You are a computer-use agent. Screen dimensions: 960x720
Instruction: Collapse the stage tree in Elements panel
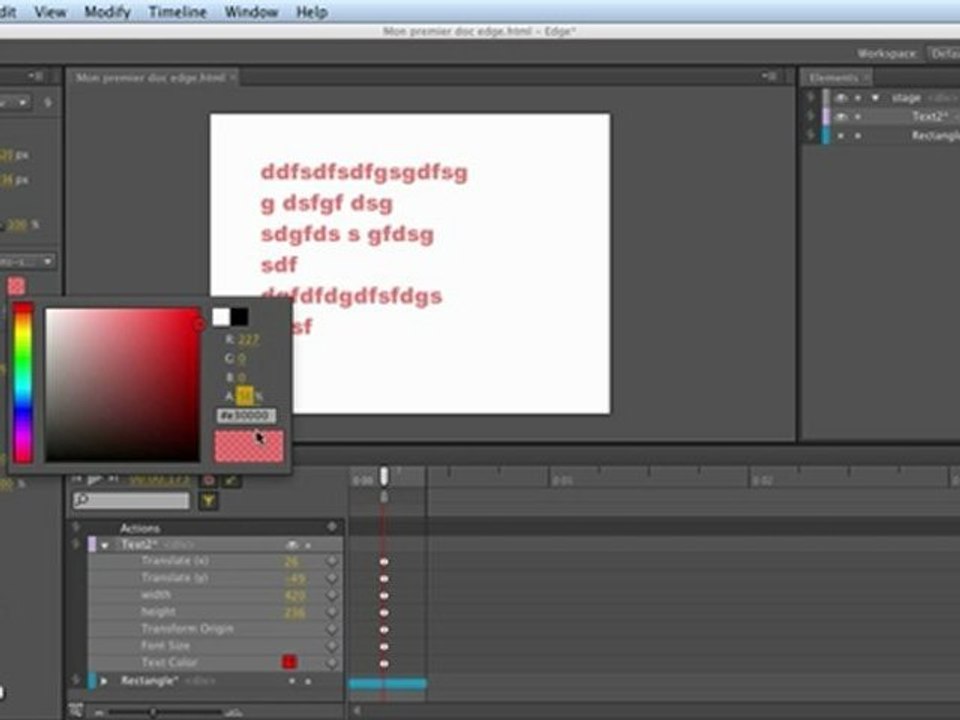[x=876, y=98]
